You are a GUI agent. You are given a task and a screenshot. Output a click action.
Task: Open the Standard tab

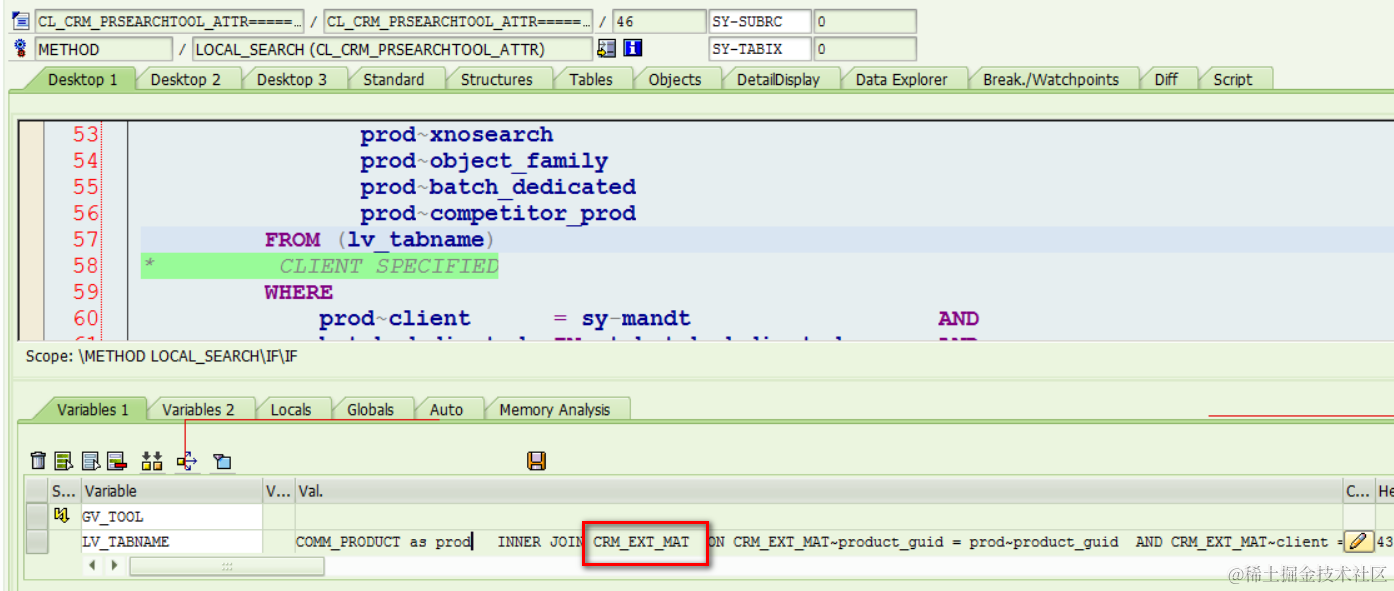(393, 79)
